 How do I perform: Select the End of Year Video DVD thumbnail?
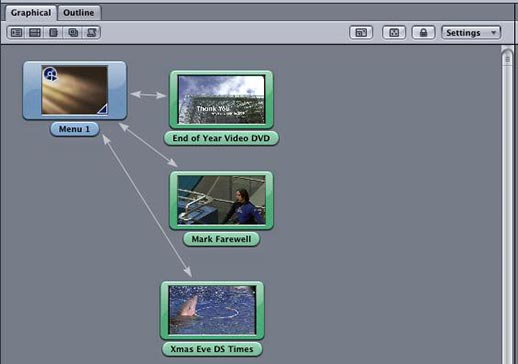tap(221, 99)
